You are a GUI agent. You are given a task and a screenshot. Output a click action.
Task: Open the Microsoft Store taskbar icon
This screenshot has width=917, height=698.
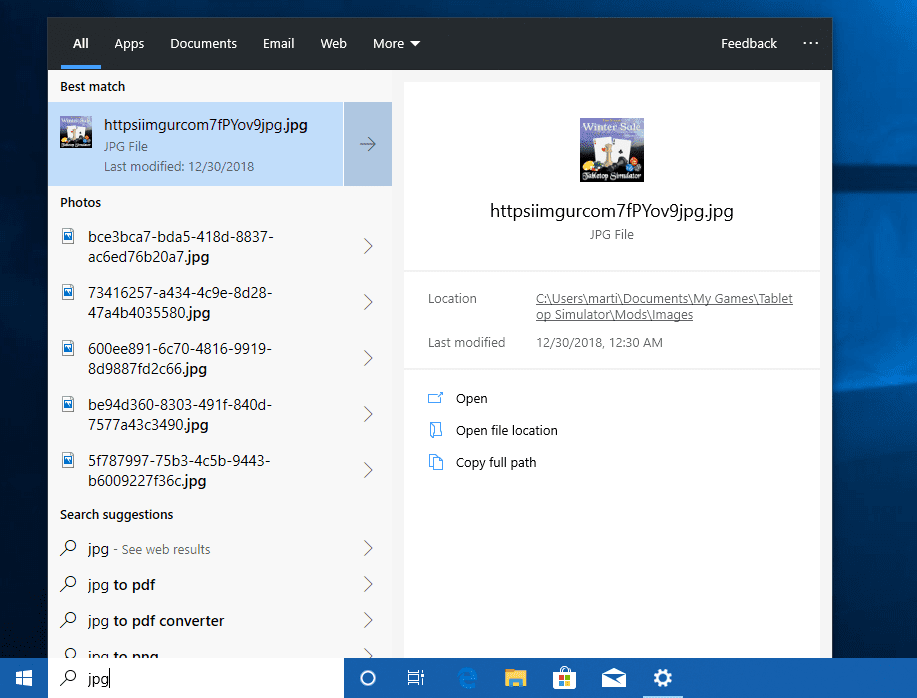(564, 678)
